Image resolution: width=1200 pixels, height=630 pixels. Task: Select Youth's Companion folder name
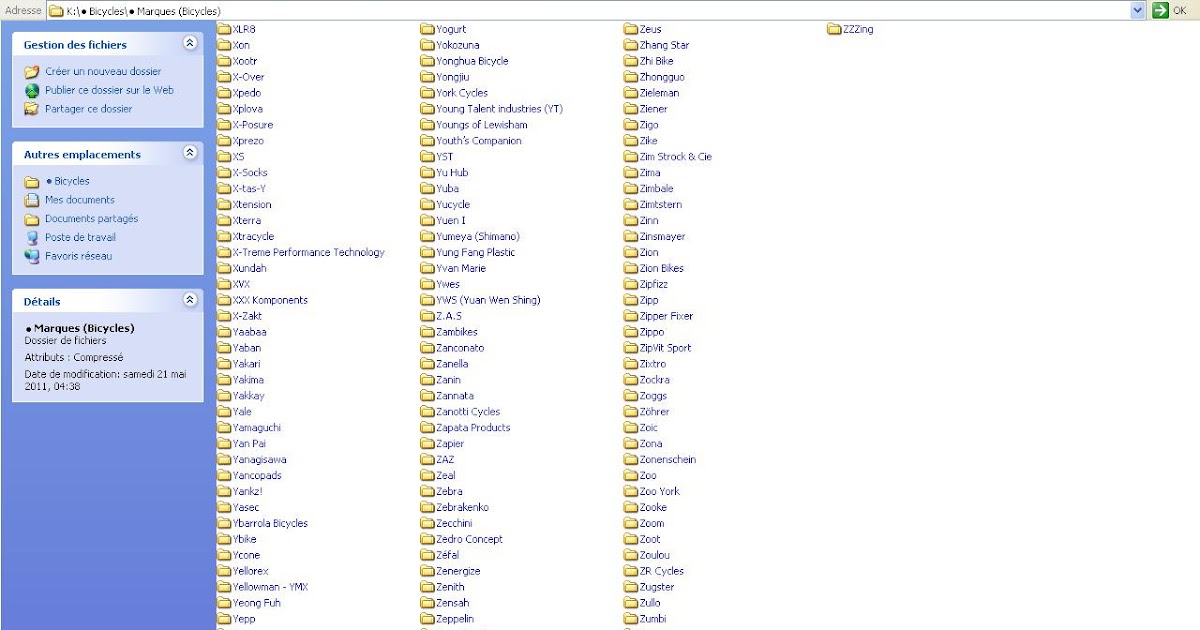479,141
